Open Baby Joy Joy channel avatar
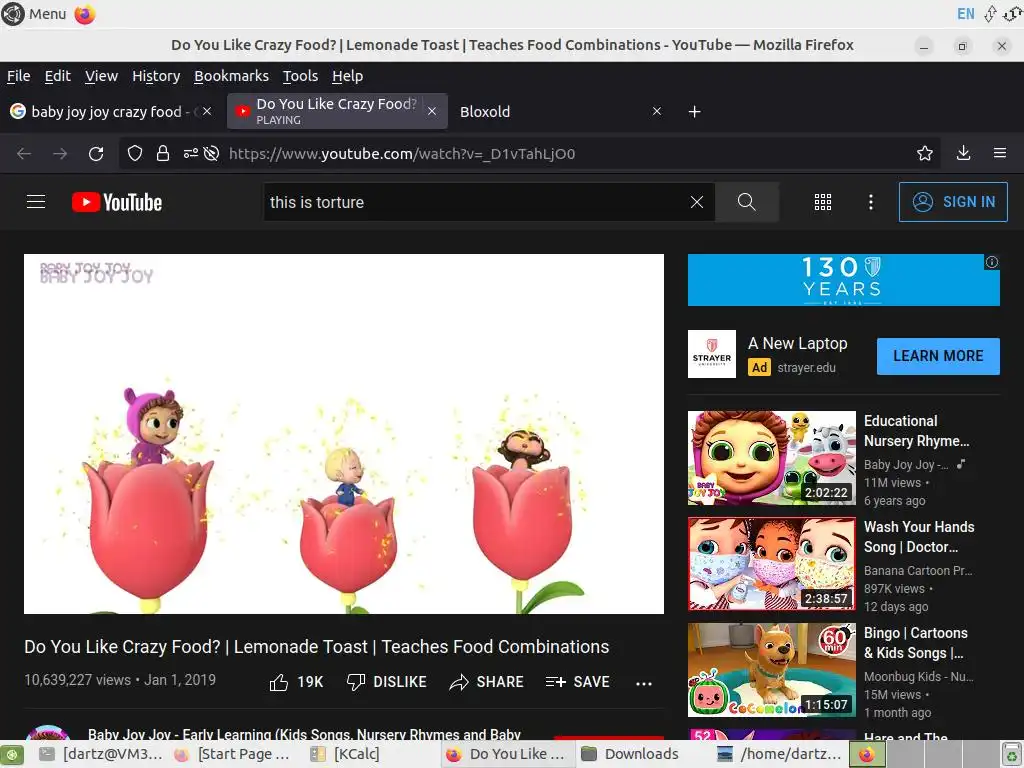Viewport: 1024px width, 768px height. pos(47,732)
